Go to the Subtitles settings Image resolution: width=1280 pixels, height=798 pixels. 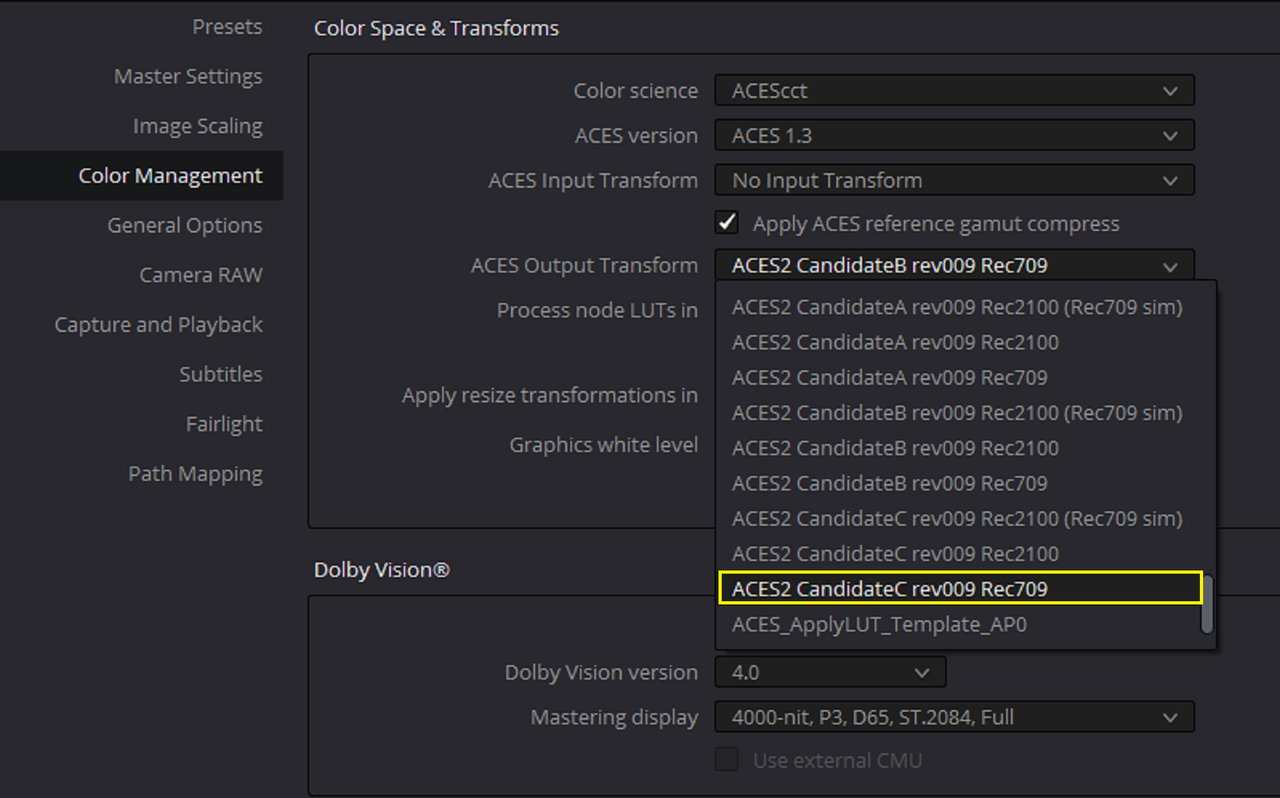(221, 374)
